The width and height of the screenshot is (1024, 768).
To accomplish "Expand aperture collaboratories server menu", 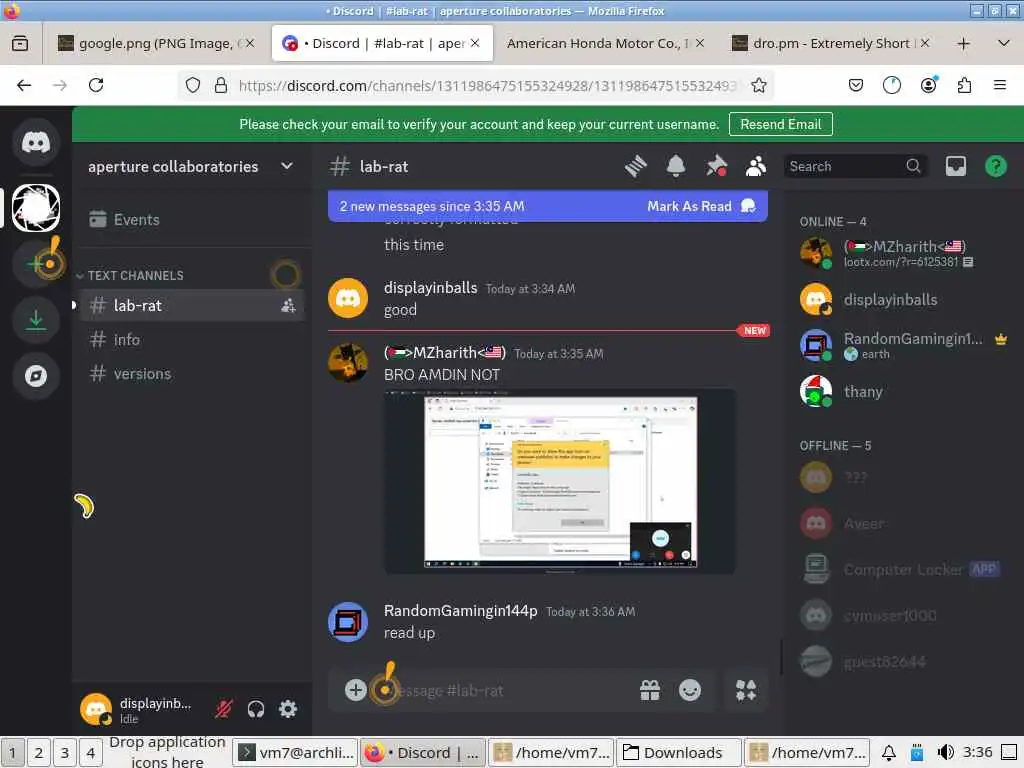I will coord(286,167).
